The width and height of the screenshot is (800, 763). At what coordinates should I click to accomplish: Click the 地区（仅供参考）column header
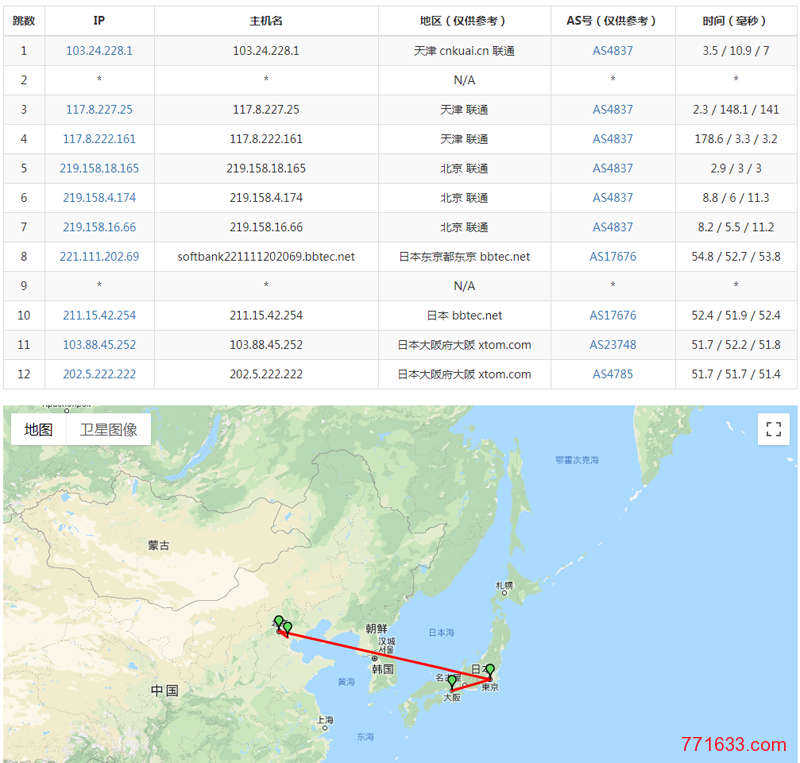(464, 21)
